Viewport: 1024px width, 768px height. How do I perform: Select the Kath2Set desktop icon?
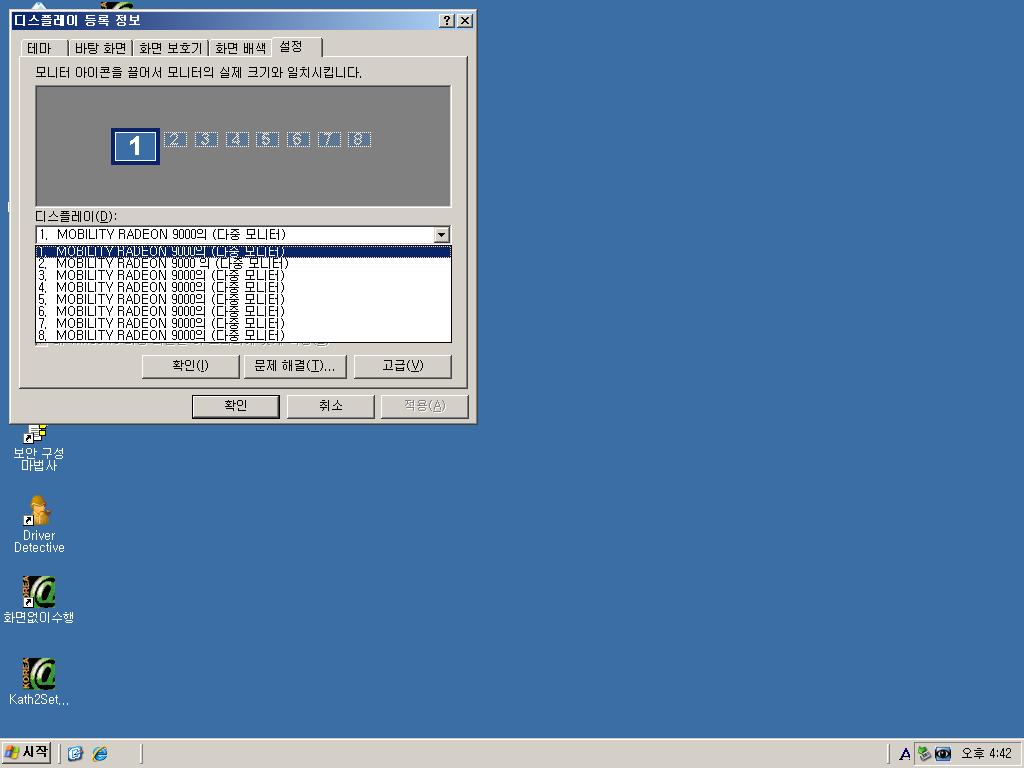[39, 681]
